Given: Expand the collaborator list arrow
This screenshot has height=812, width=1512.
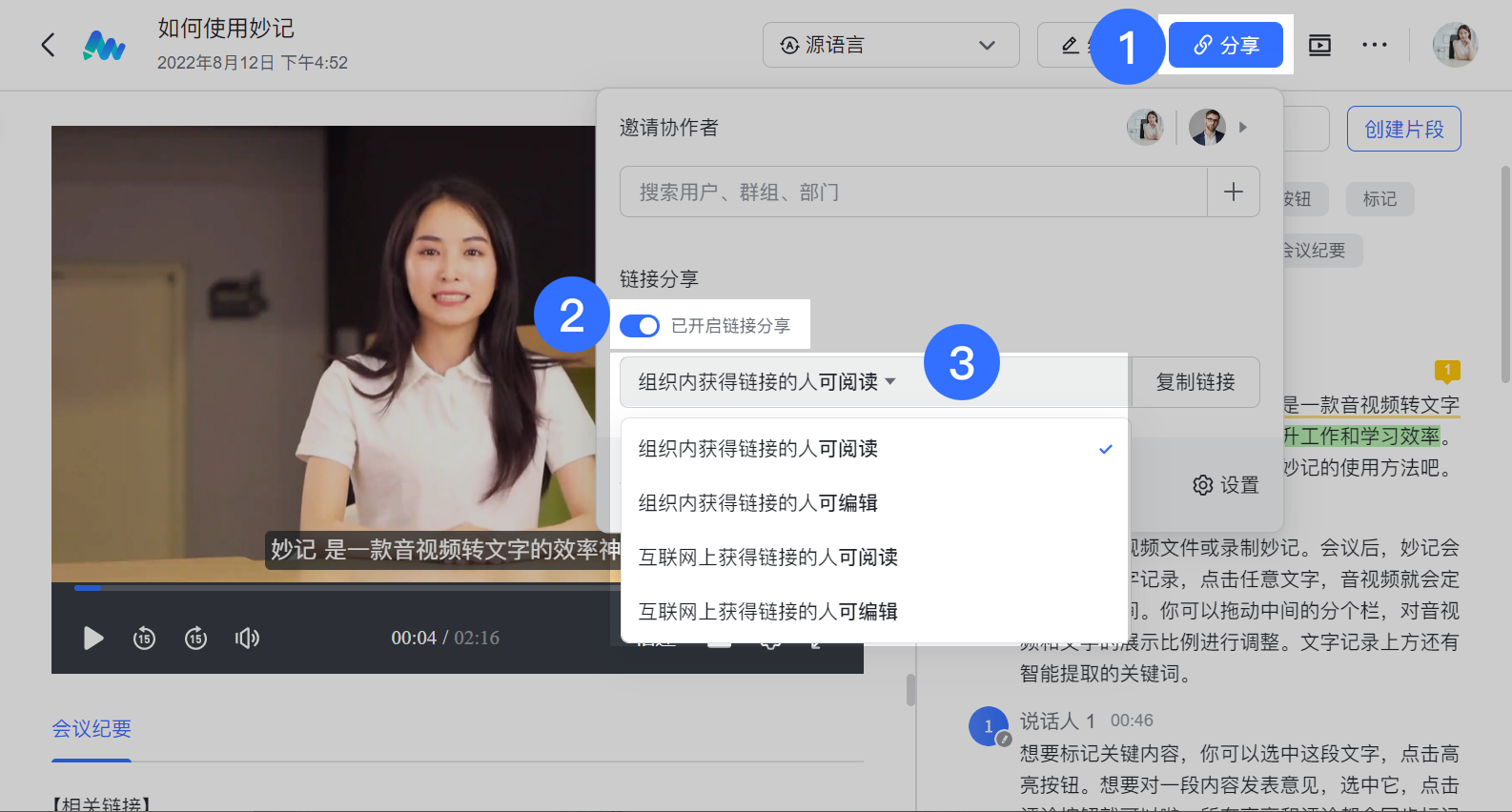Looking at the screenshot, I should (1243, 127).
